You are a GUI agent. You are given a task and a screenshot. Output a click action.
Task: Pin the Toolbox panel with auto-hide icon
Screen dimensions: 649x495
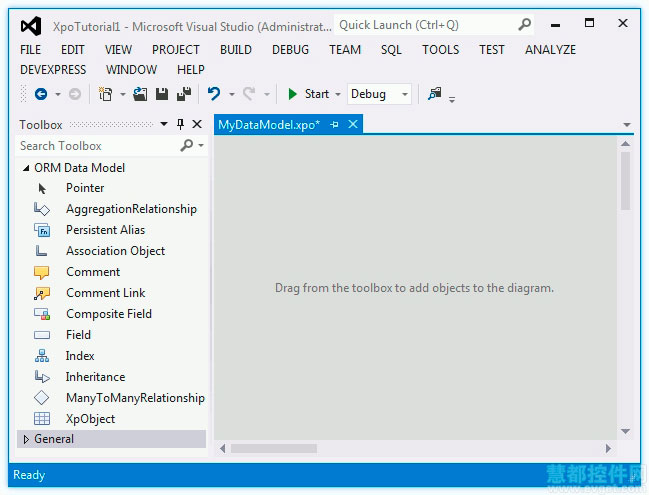[x=180, y=124]
